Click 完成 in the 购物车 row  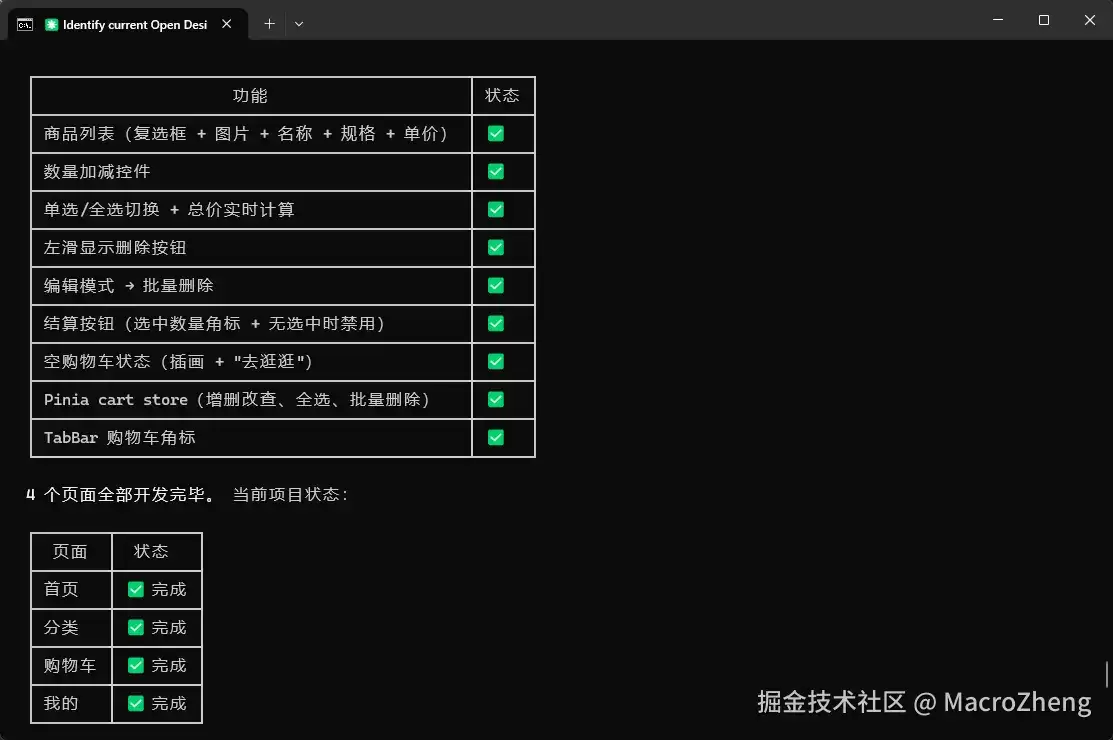pos(169,666)
